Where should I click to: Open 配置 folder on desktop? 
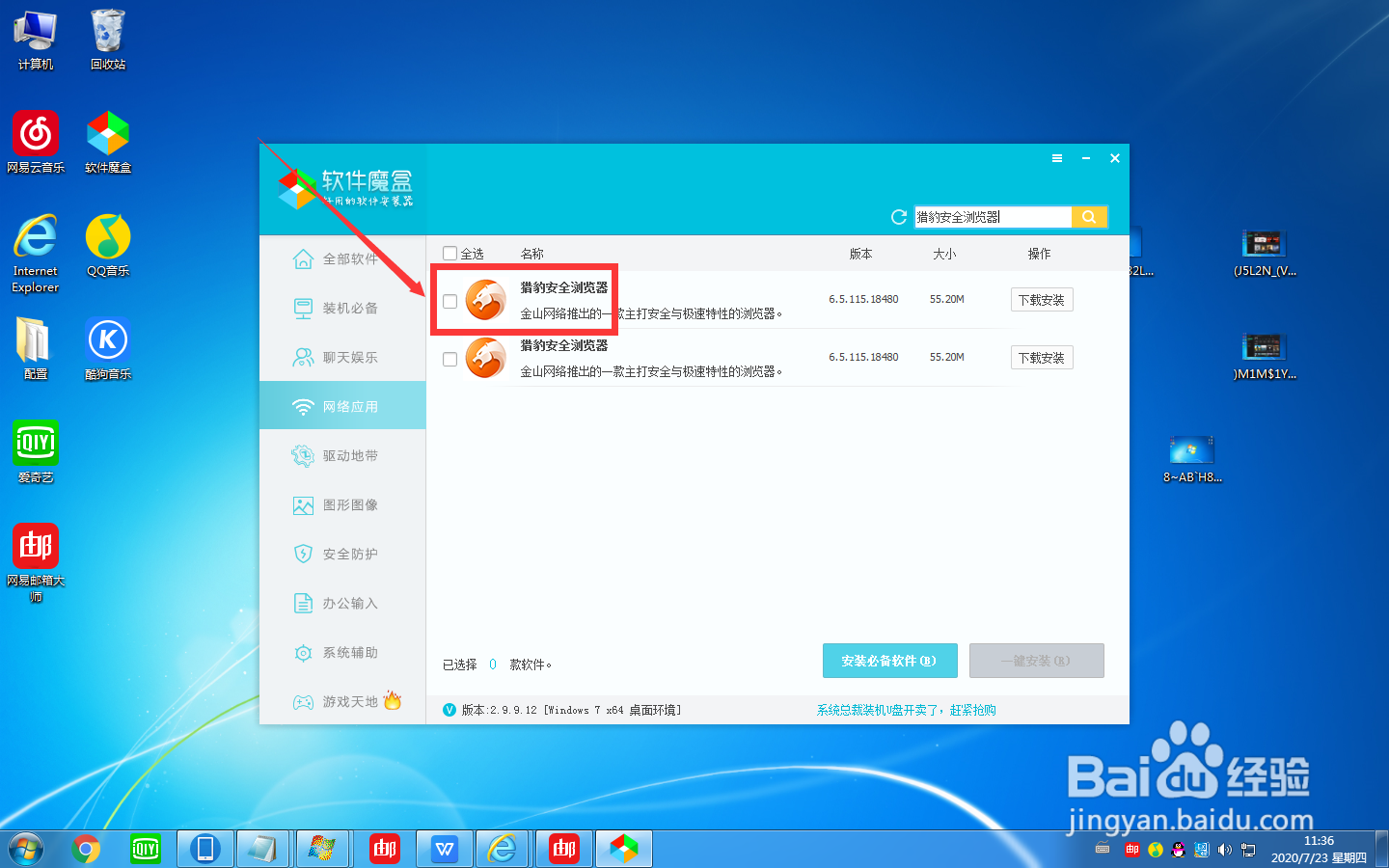coord(36,348)
